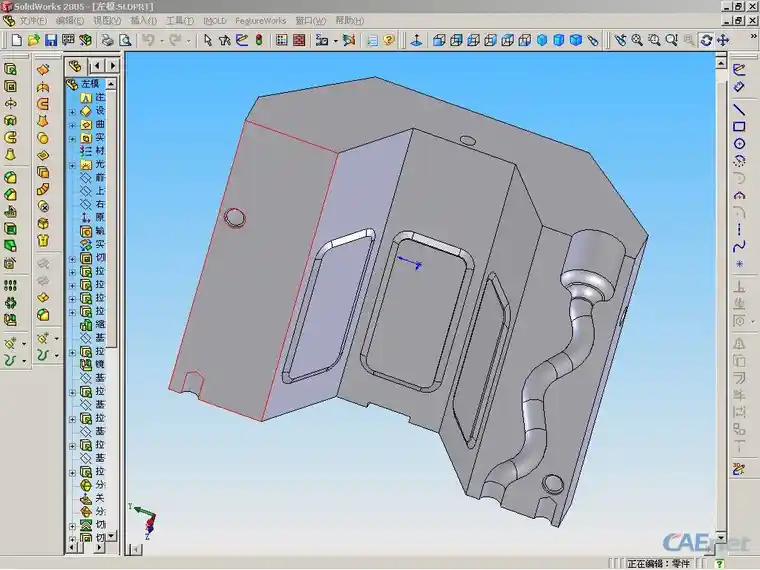Click the Undo arrow icon
The image size is (760, 570).
coord(148,40)
